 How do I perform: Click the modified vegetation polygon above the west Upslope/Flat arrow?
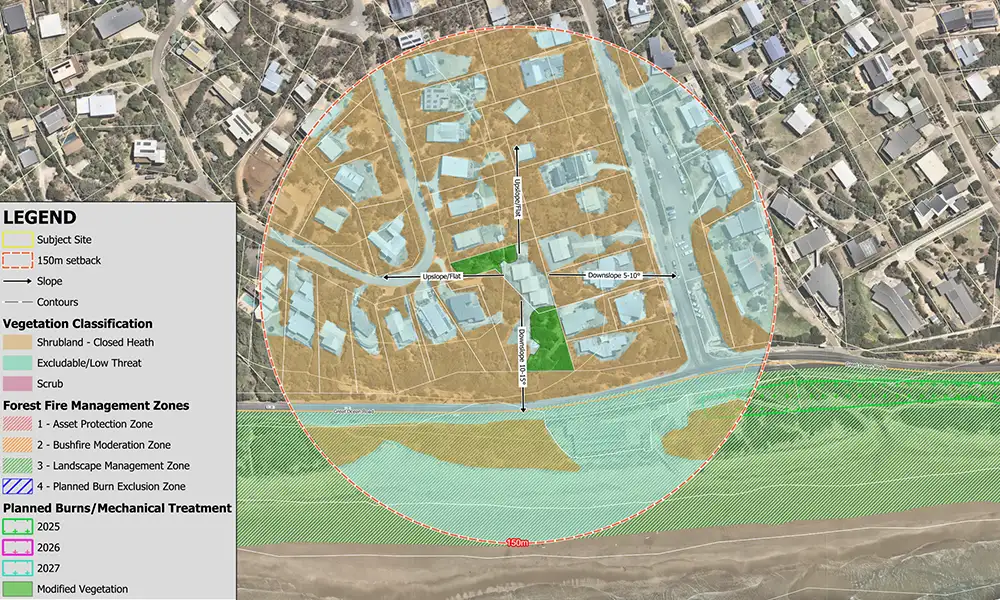click(485, 262)
